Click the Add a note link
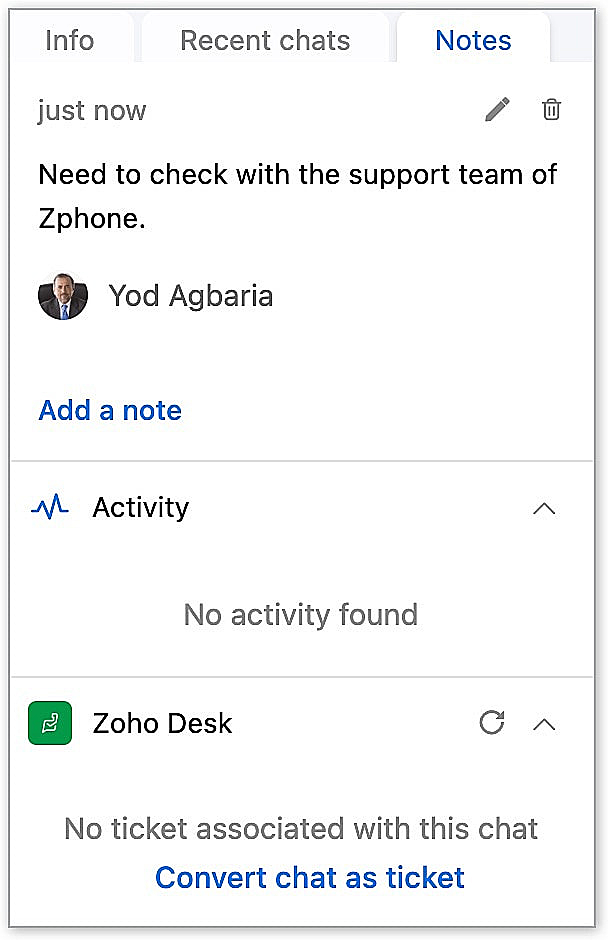Viewport: 608px width, 940px height. 110,410
